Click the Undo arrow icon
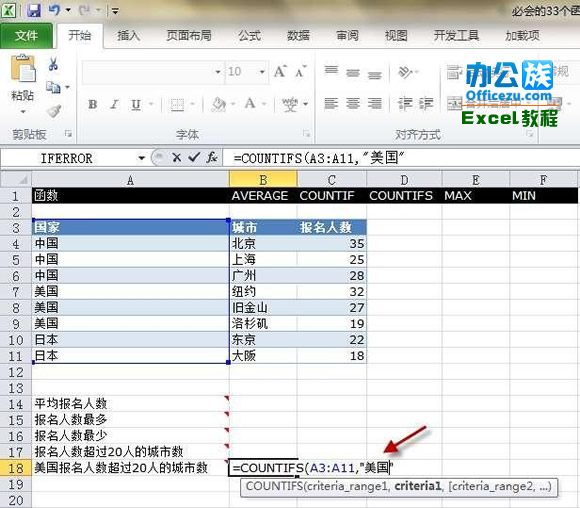Viewport: 580px width, 508px height. (x=54, y=10)
